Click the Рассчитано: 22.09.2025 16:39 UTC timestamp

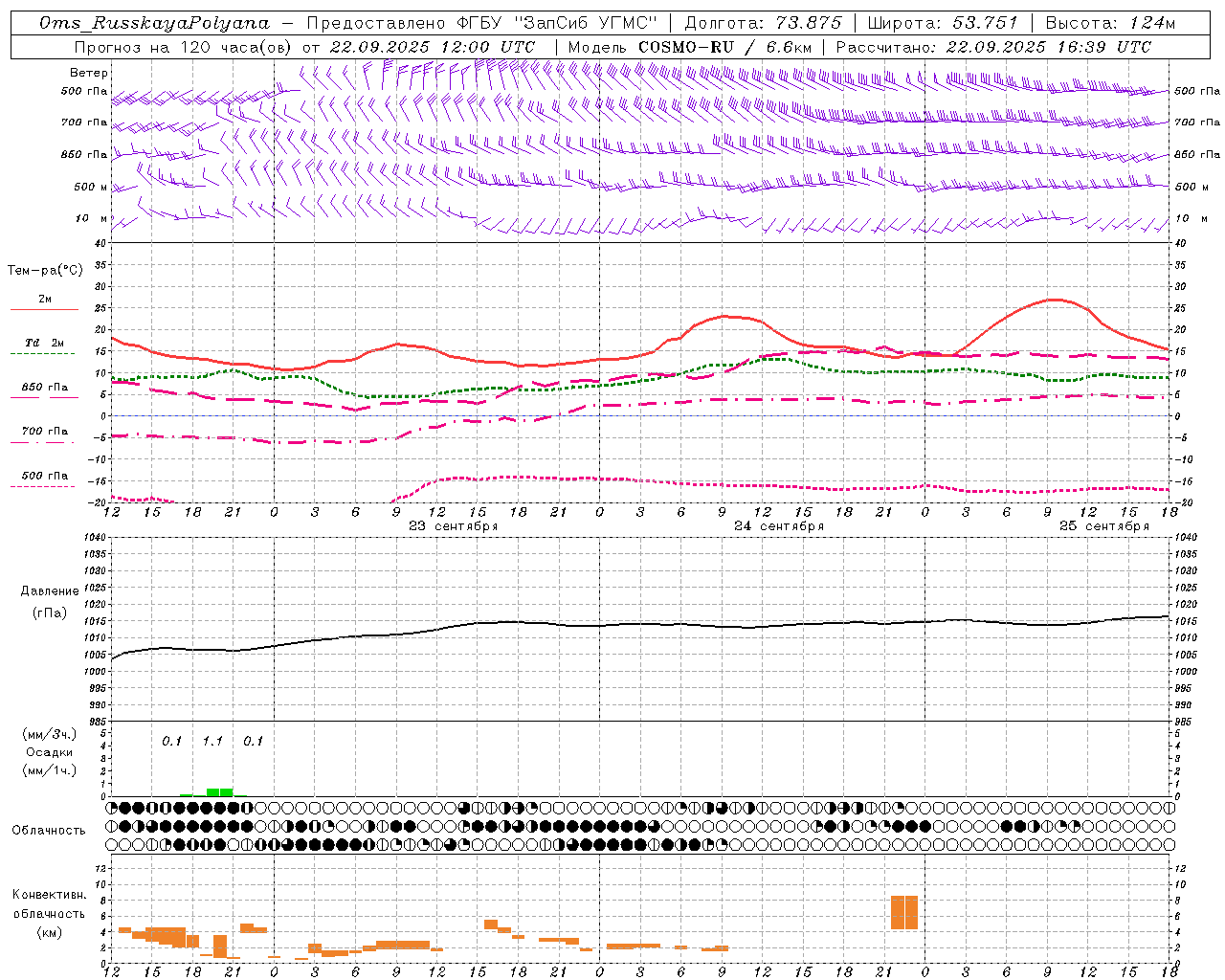(x=993, y=47)
